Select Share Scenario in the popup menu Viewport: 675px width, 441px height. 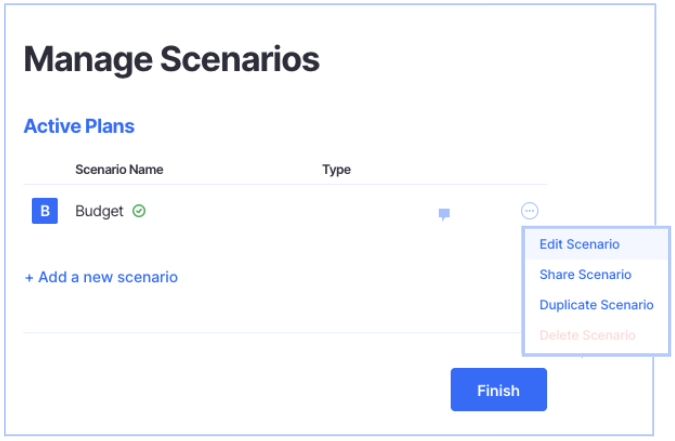(585, 274)
